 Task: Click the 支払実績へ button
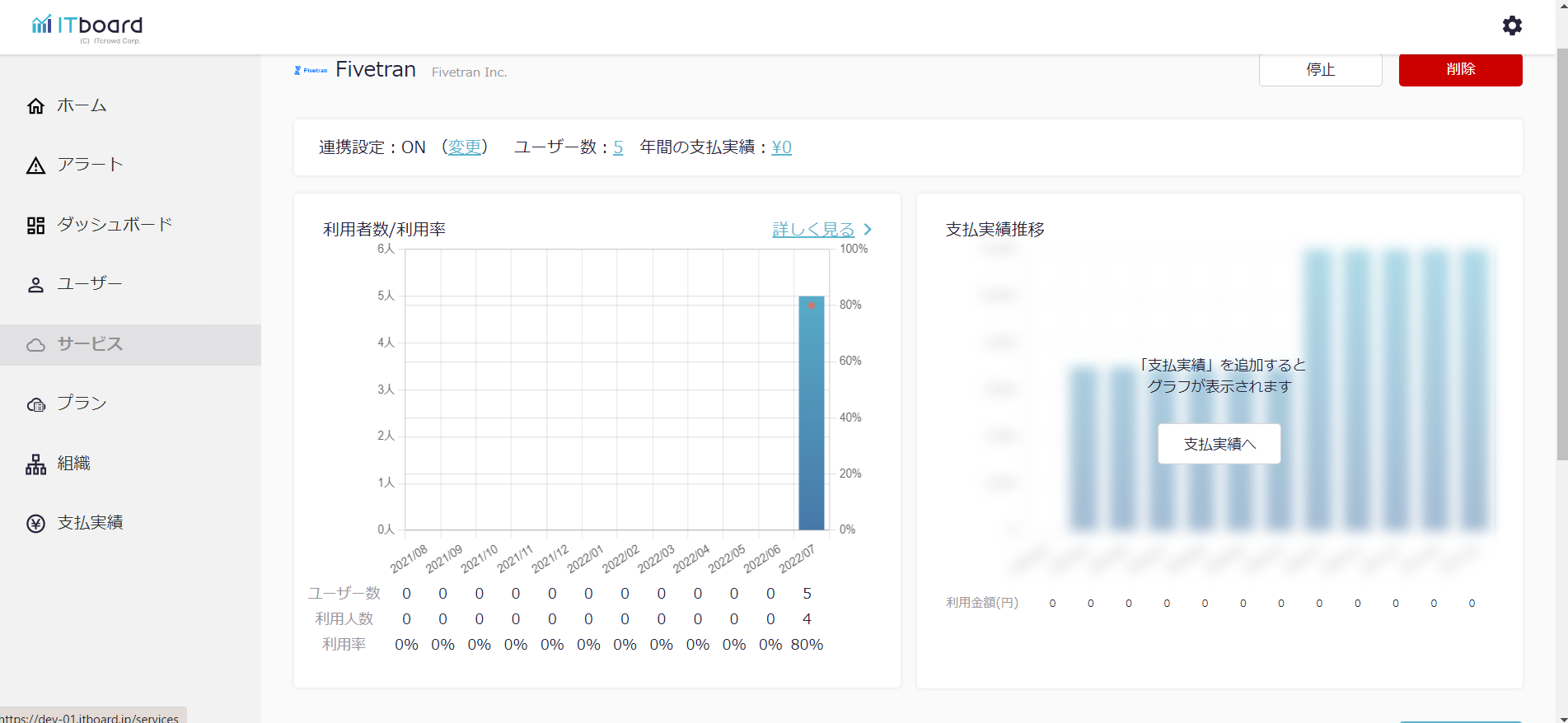click(1219, 444)
